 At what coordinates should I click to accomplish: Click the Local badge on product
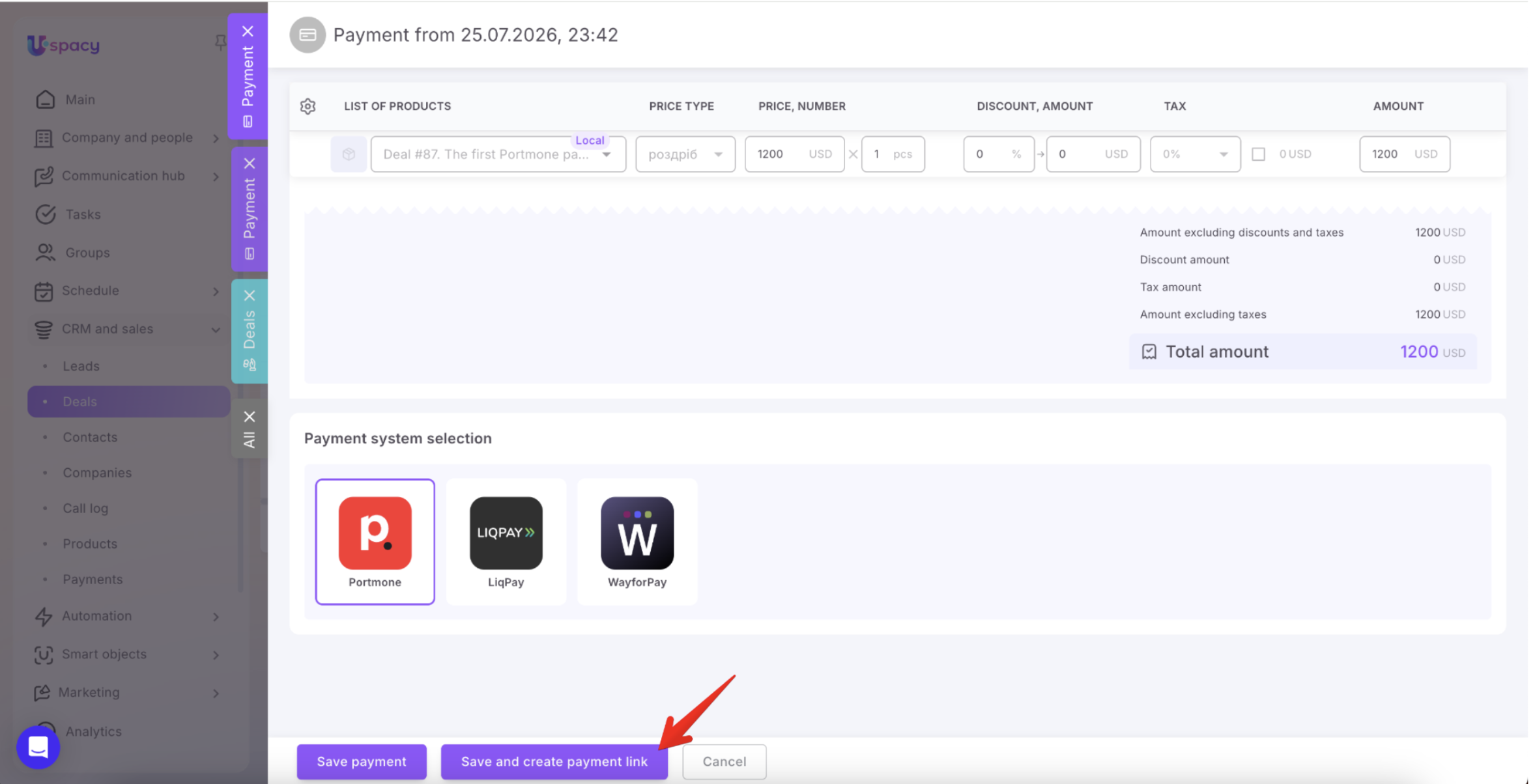(x=590, y=140)
